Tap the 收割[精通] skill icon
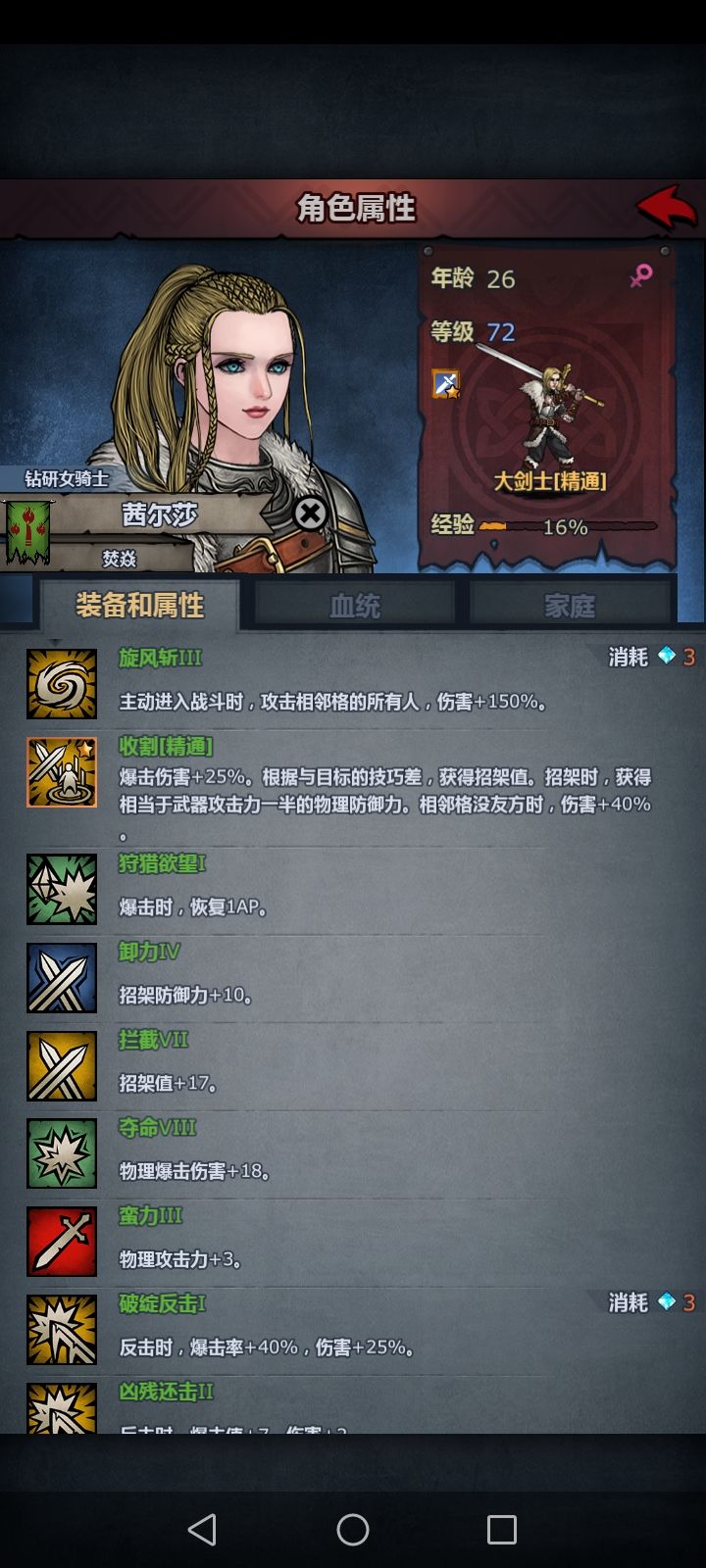Viewport: 706px width, 1568px height. pyautogui.click(x=62, y=772)
